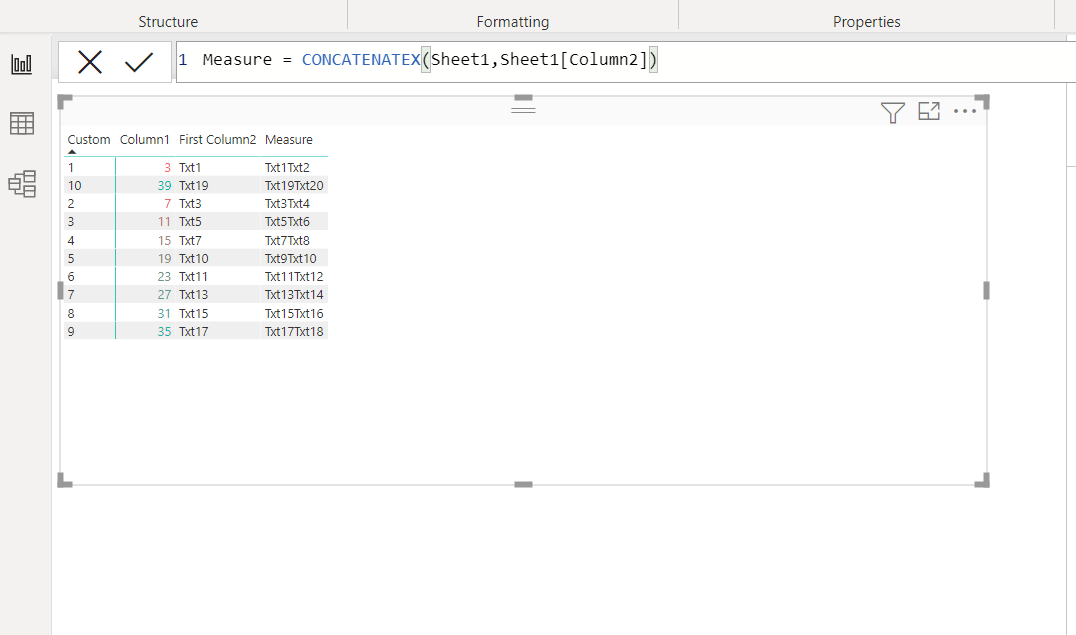Select the cell Txt11Txt12

pos(294,277)
